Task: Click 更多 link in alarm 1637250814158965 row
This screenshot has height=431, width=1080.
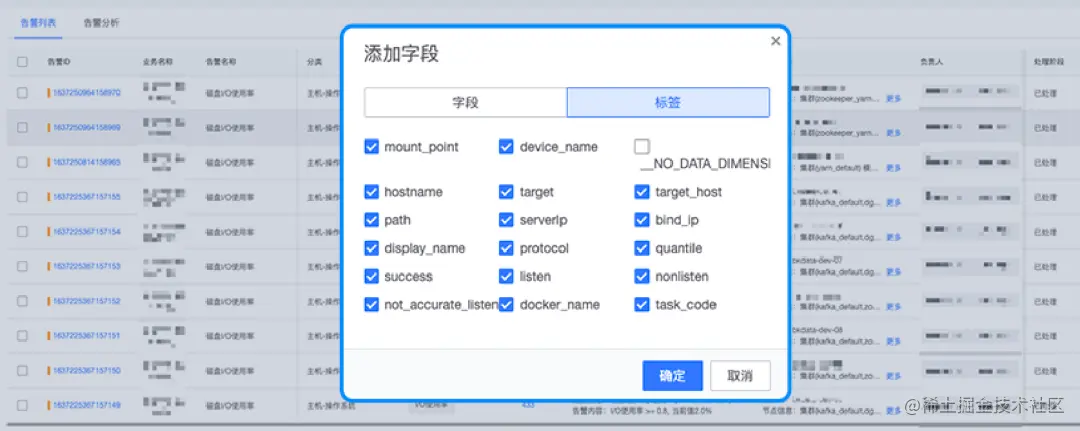Action: [893, 168]
